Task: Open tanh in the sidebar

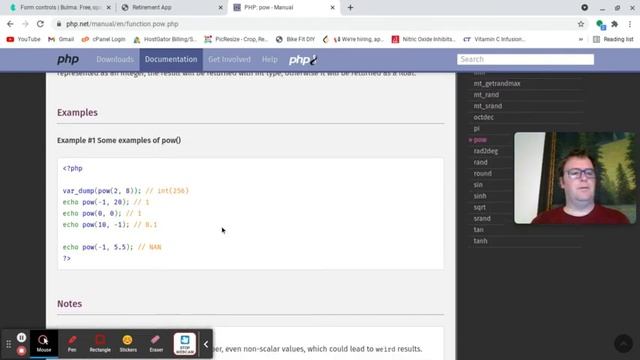Action: click(480, 241)
